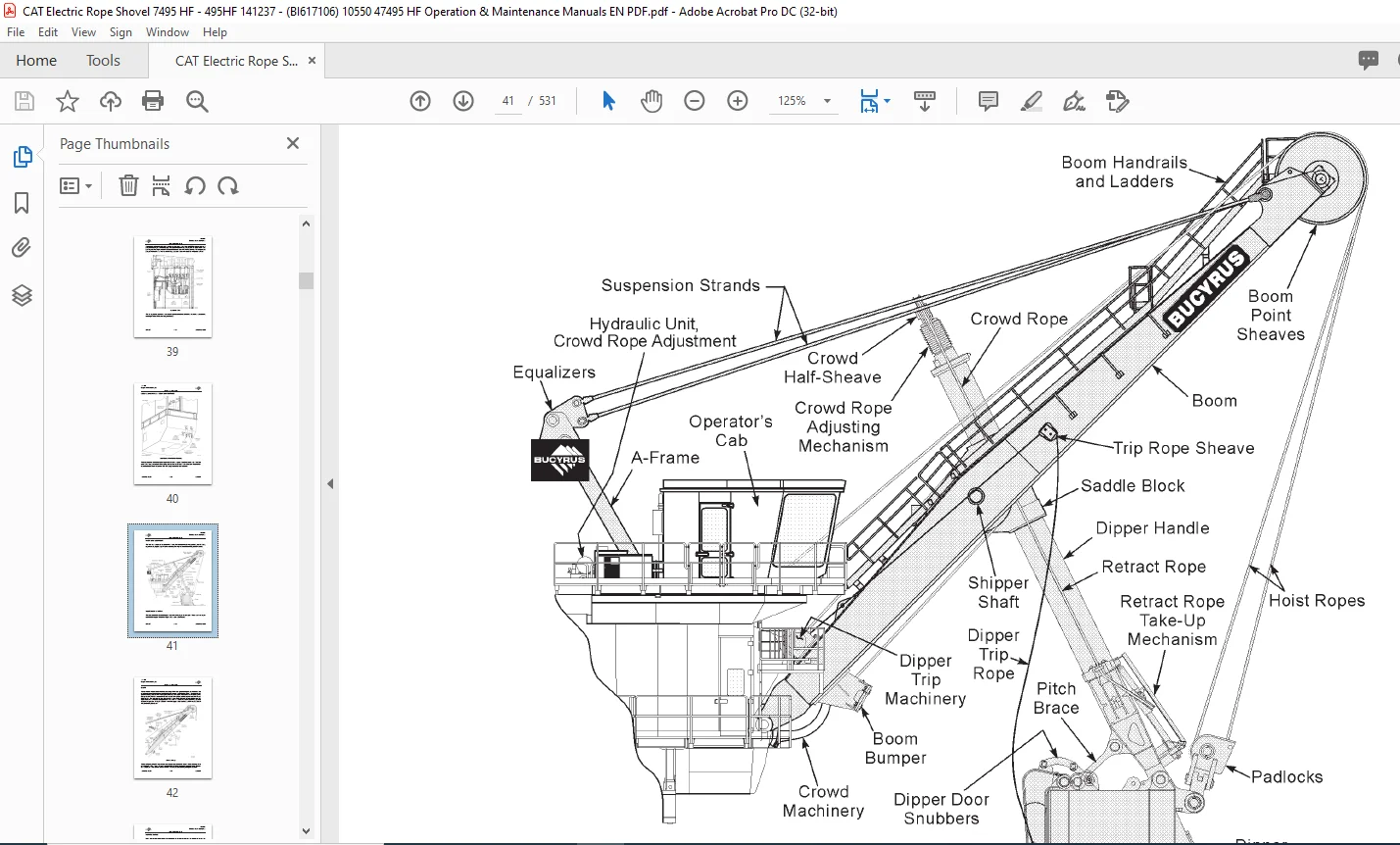Image resolution: width=1400 pixels, height=845 pixels.
Task: Switch to the Home tab
Action: [36, 61]
